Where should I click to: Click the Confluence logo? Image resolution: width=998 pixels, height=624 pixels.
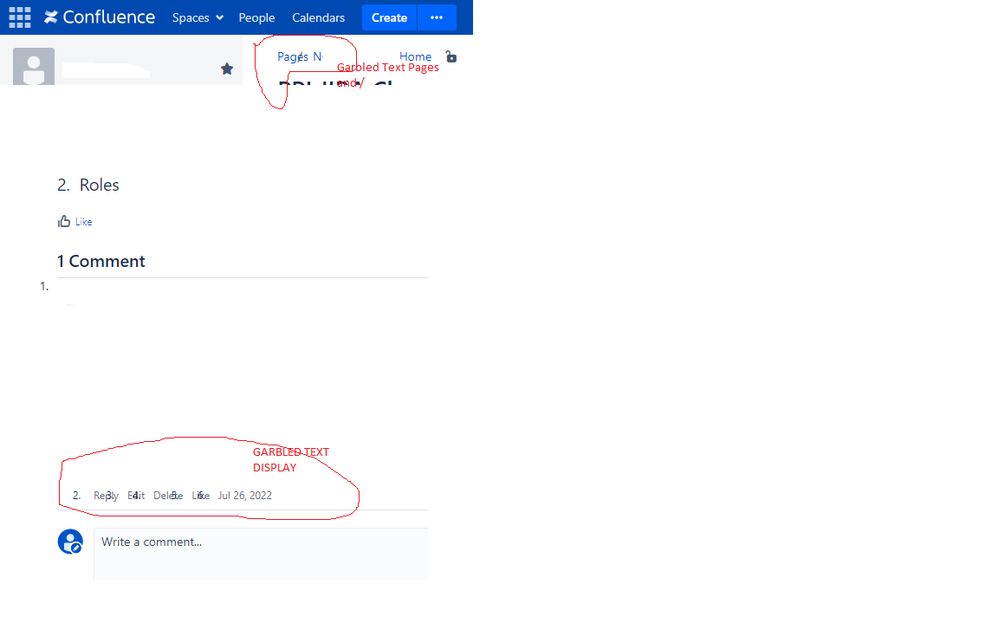click(x=99, y=17)
